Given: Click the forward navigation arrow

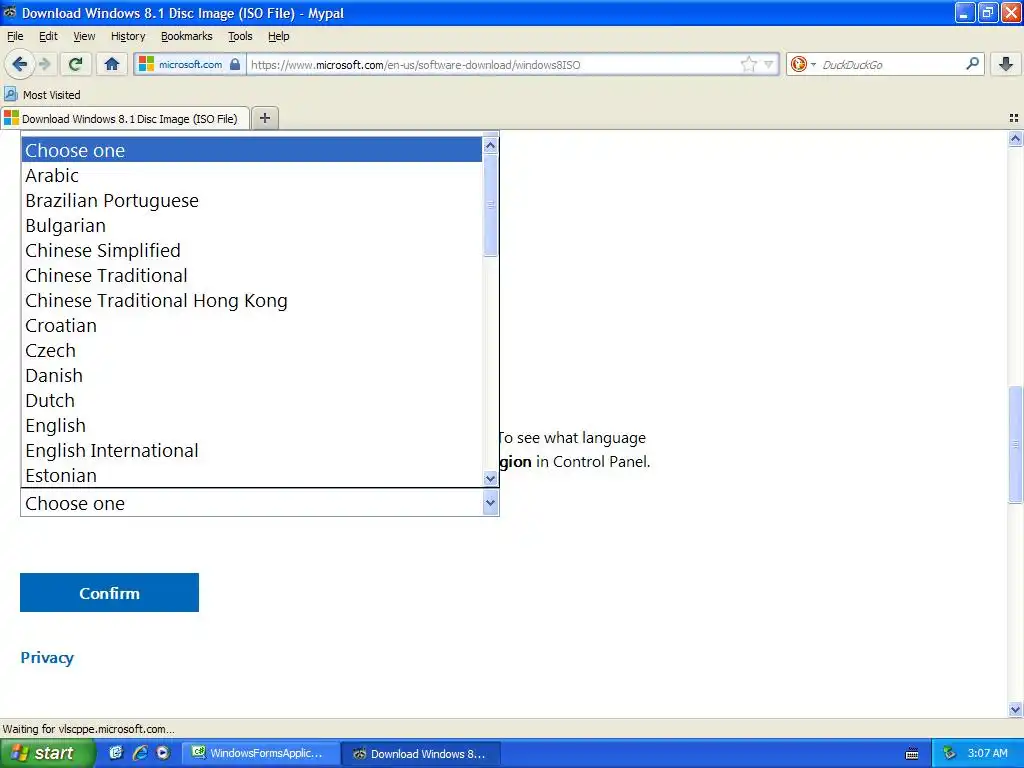Looking at the screenshot, I should pyautogui.click(x=45, y=64).
